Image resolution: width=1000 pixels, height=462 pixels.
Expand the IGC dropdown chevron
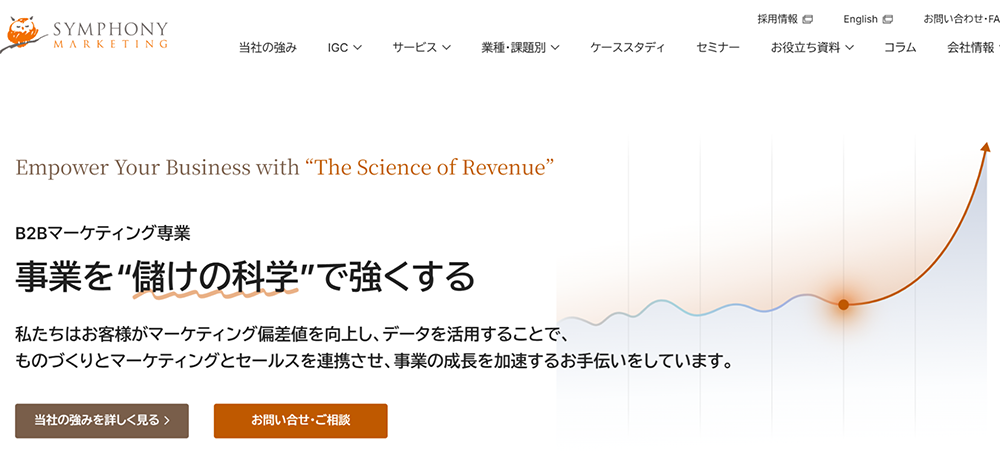pyautogui.click(x=357, y=47)
